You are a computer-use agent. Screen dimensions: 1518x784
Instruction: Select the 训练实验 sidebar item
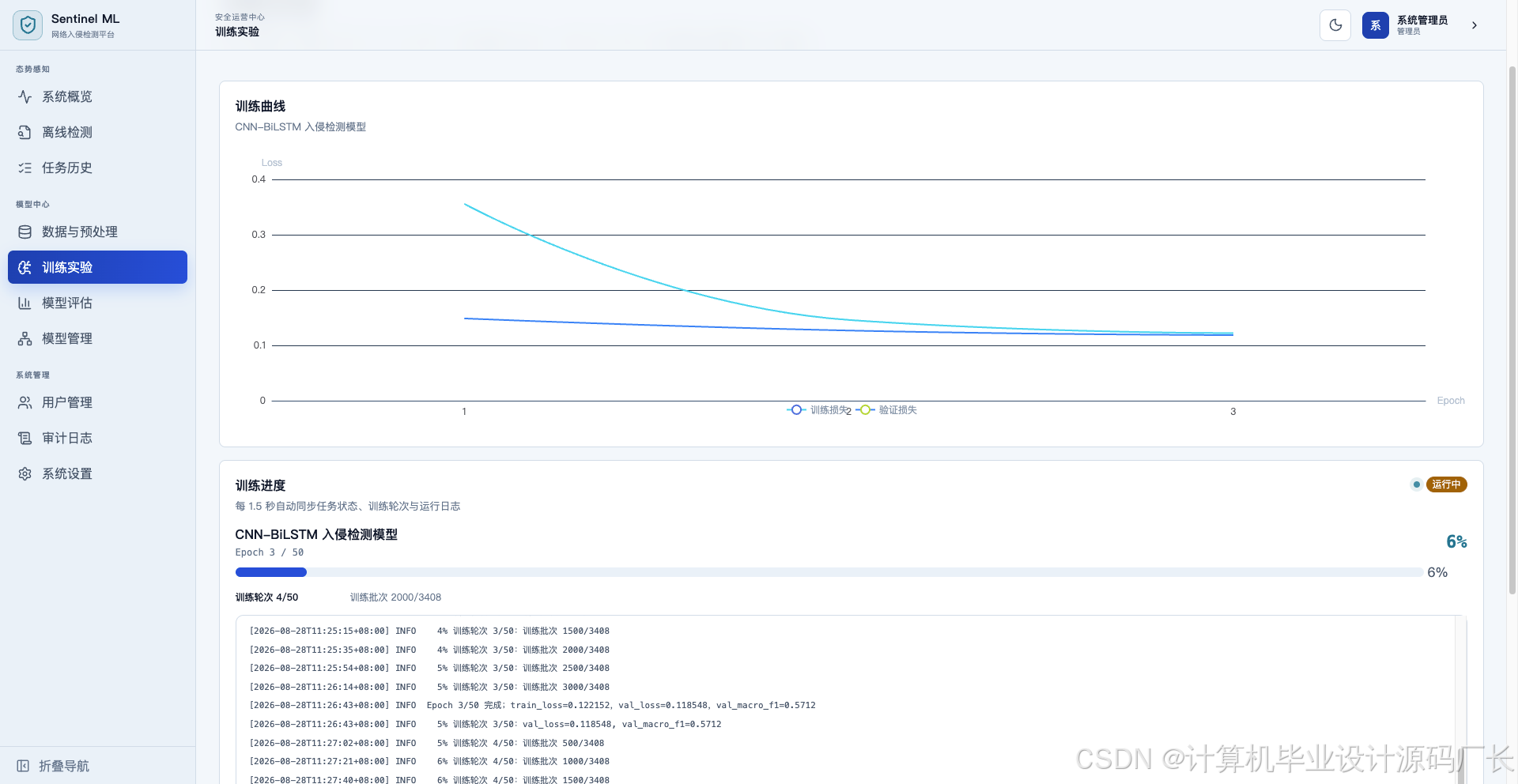[x=97, y=267]
